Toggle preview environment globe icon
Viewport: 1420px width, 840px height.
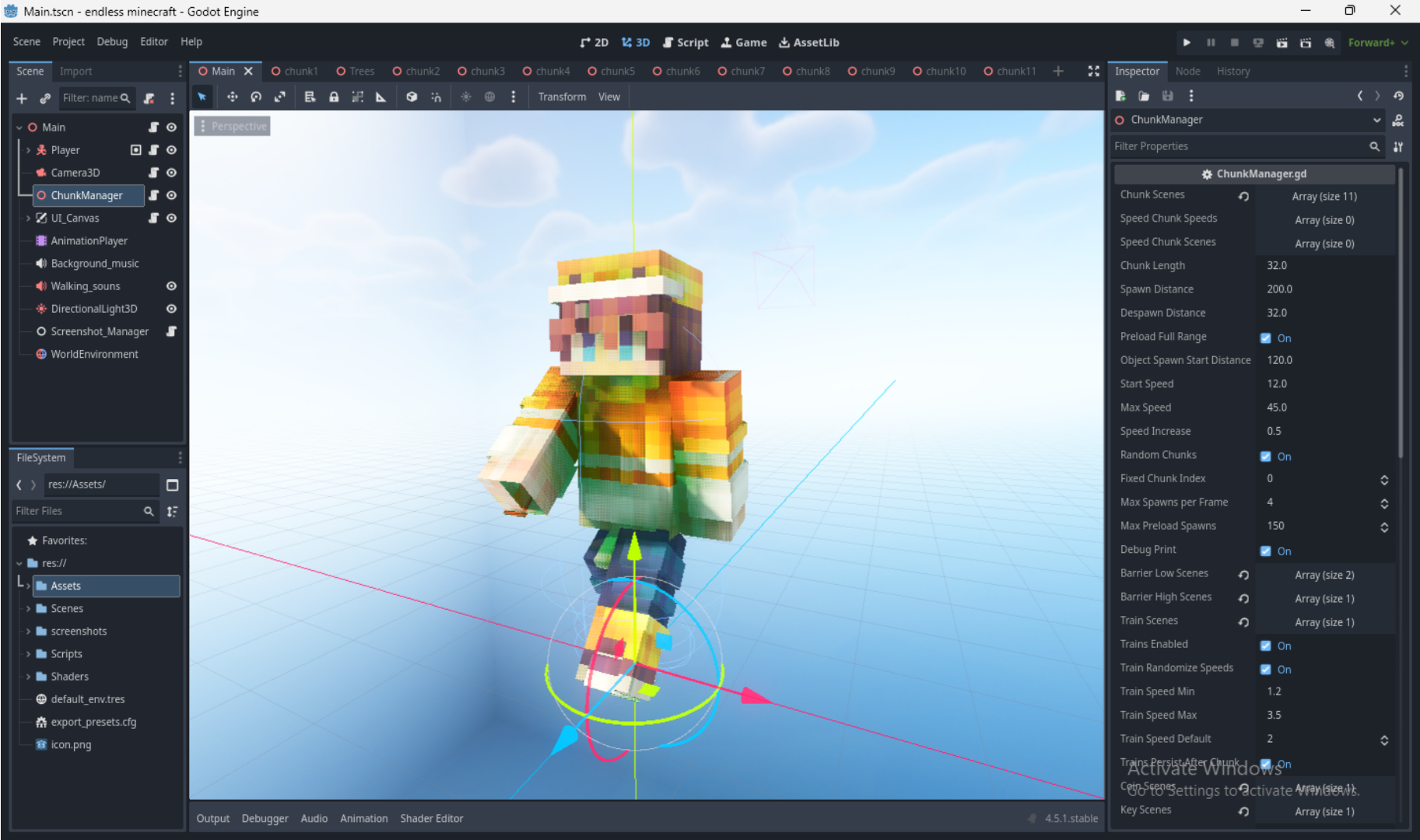[x=489, y=96]
